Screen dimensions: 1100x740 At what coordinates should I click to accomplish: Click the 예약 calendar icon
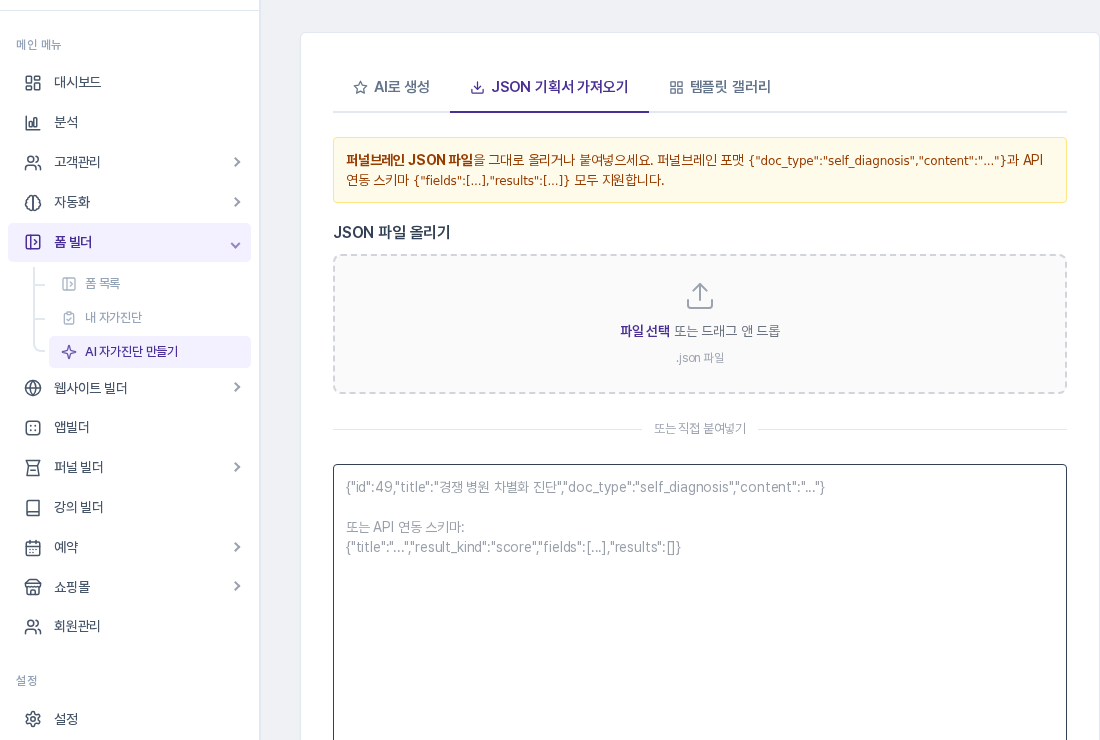pos(33,548)
